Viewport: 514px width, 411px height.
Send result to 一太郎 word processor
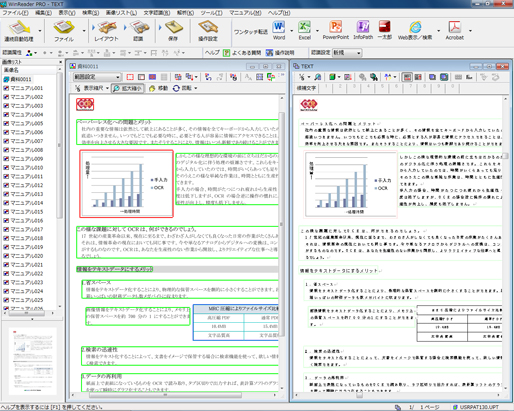[x=384, y=30]
